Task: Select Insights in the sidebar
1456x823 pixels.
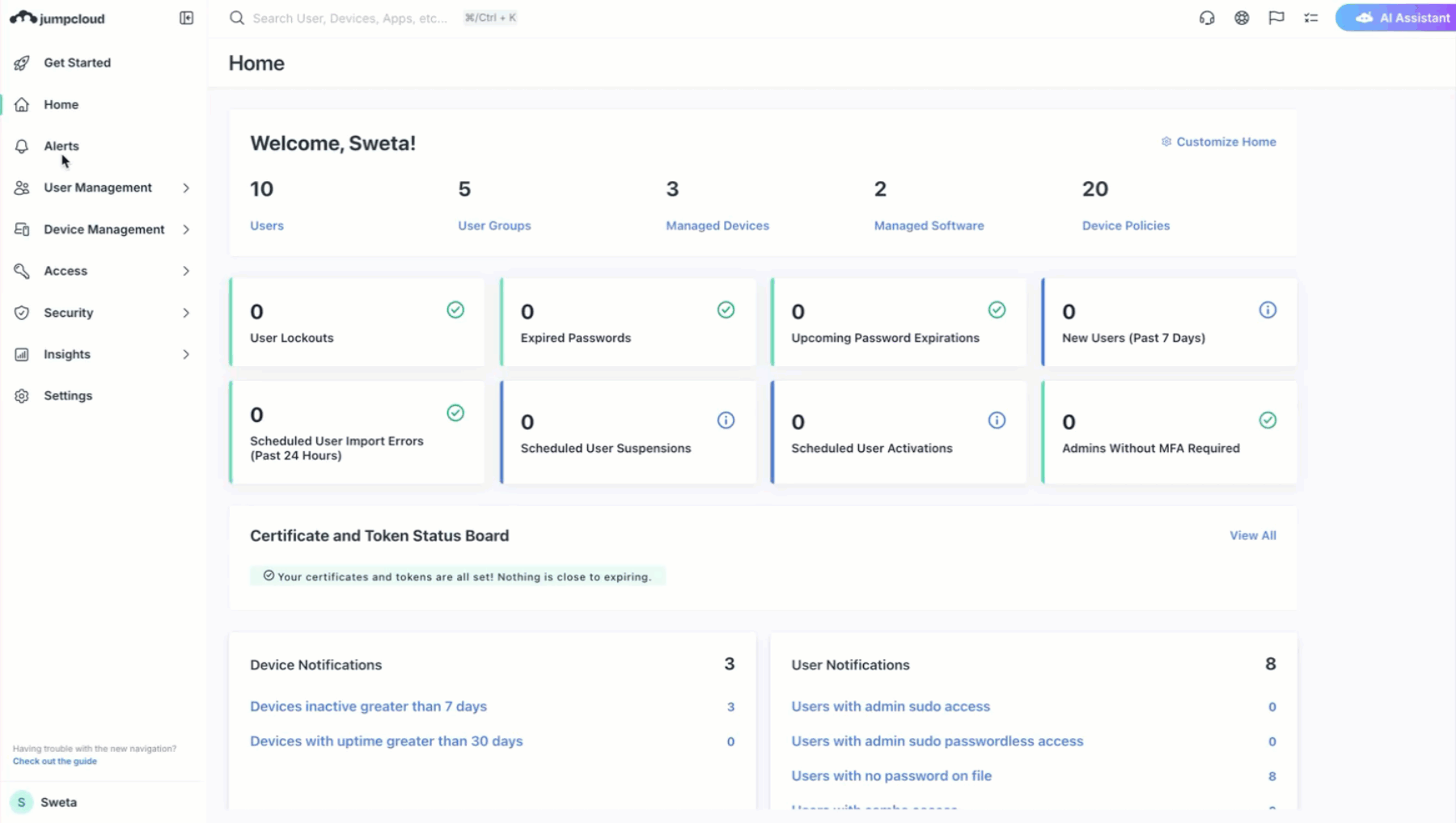Action: [x=67, y=354]
